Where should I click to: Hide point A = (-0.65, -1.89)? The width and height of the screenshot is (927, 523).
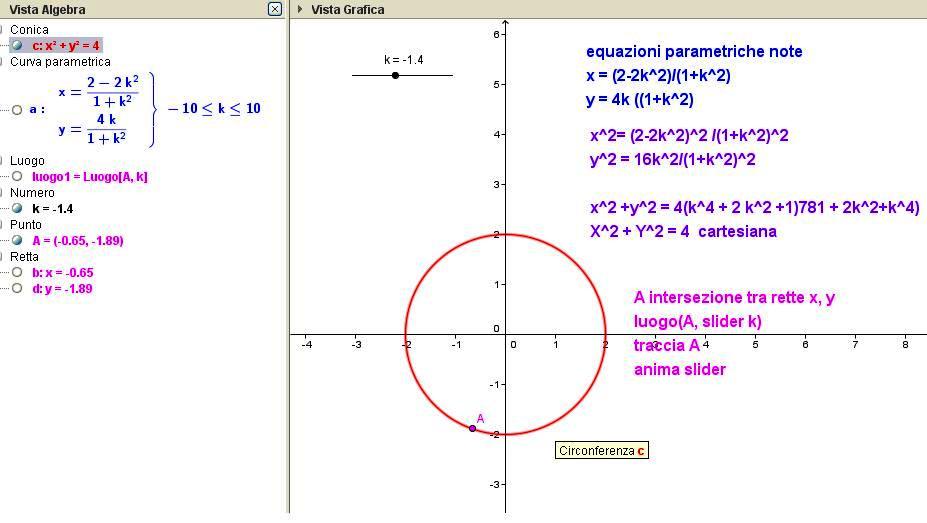(x=17, y=240)
